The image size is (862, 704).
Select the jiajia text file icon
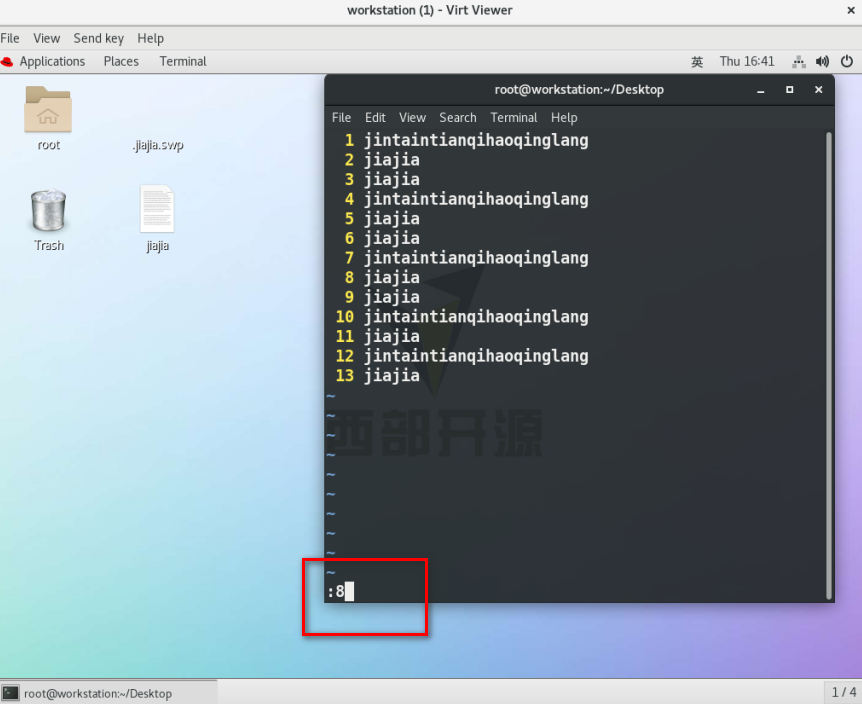(x=157, y=209)
